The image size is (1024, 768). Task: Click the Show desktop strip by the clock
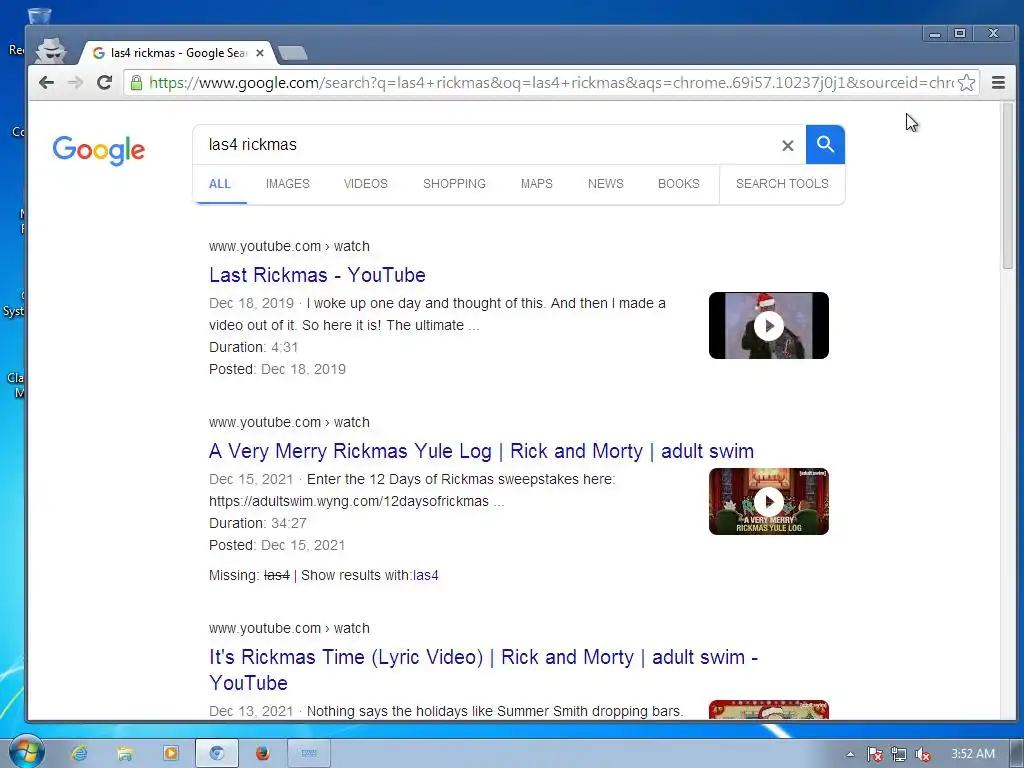coord(1017,753)
